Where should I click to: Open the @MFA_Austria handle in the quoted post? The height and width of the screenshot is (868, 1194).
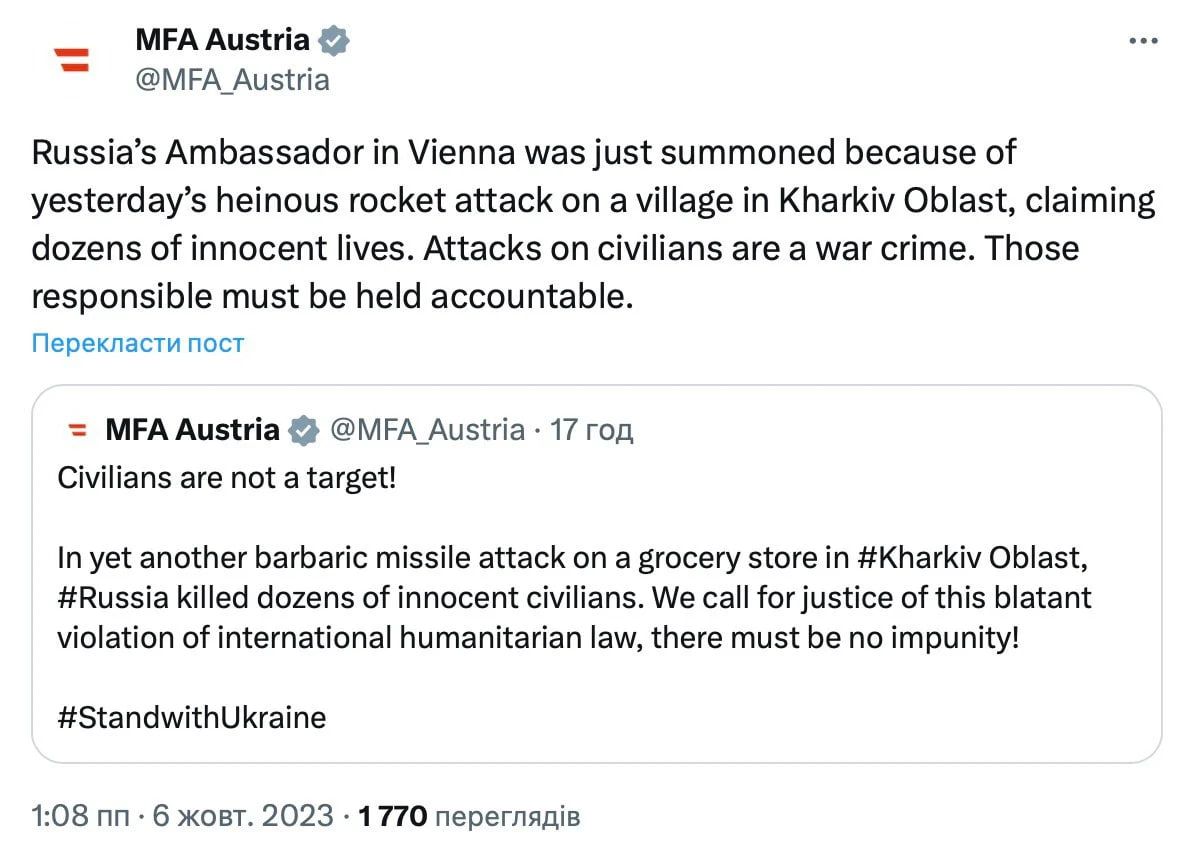[x=427, y=431]
